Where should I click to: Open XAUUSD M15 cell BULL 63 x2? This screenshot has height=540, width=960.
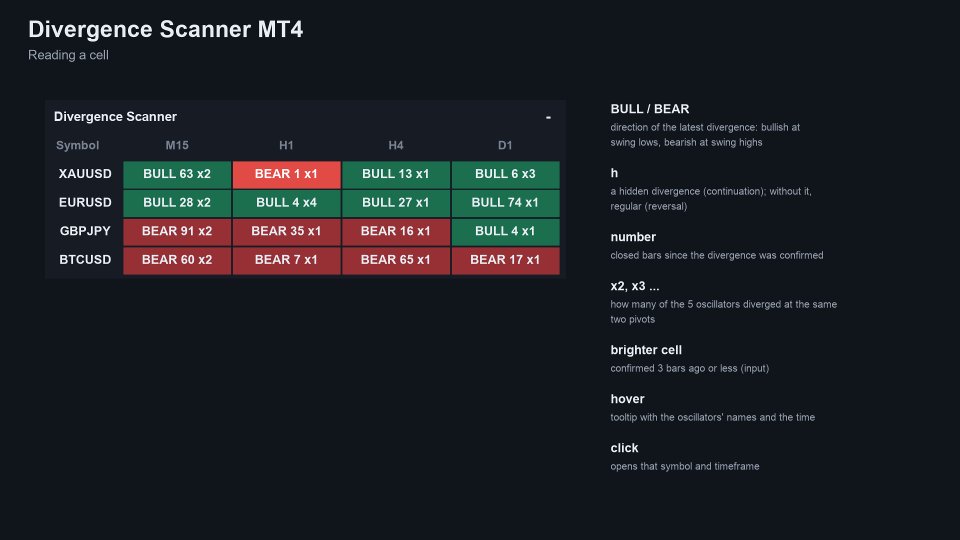click(177, 174)
